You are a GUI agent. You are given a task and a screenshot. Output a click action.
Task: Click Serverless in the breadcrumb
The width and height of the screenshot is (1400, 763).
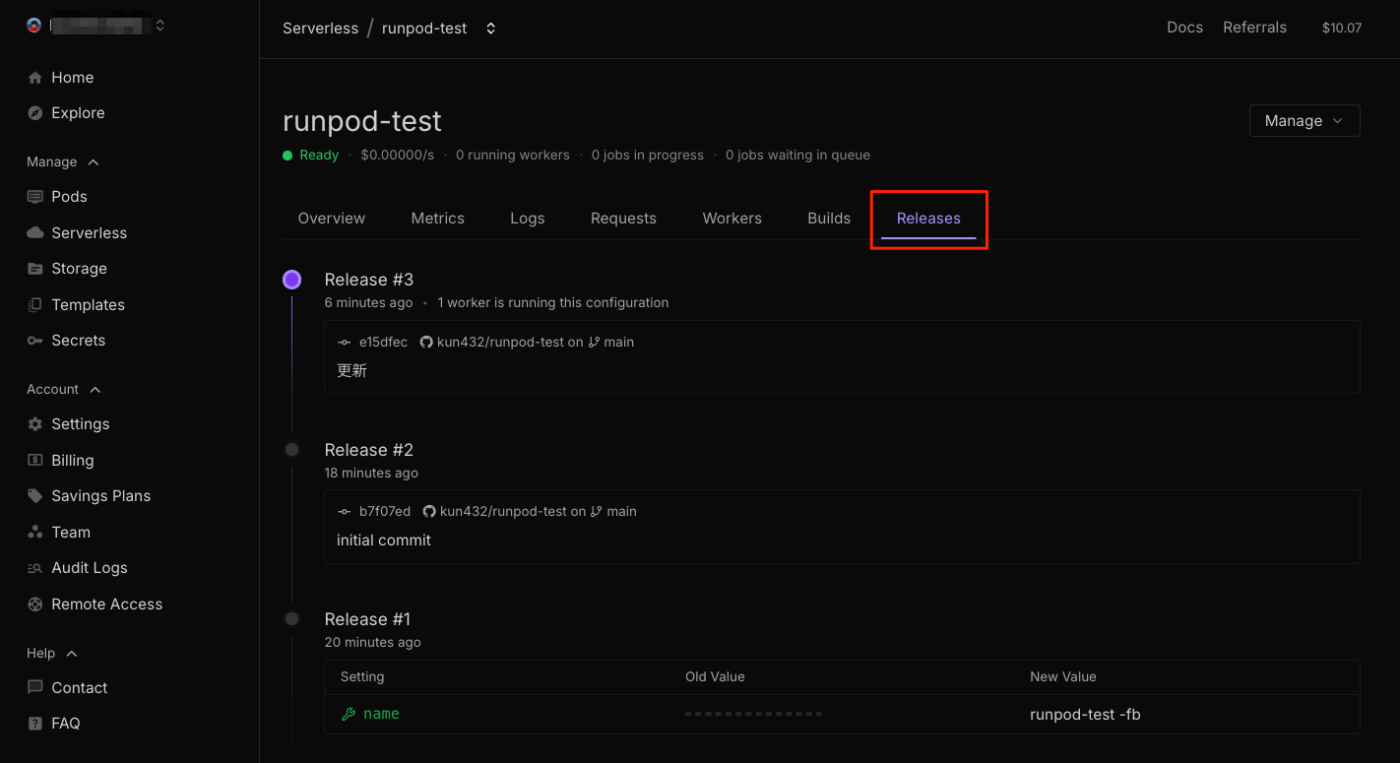click(320, 28)
